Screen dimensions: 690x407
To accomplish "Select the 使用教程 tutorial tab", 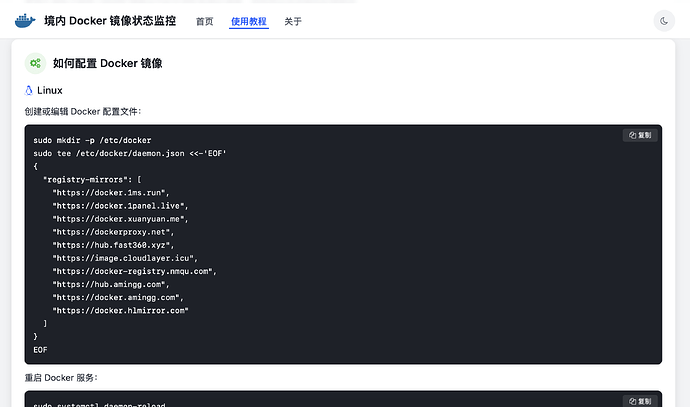I will coord(249,21).
